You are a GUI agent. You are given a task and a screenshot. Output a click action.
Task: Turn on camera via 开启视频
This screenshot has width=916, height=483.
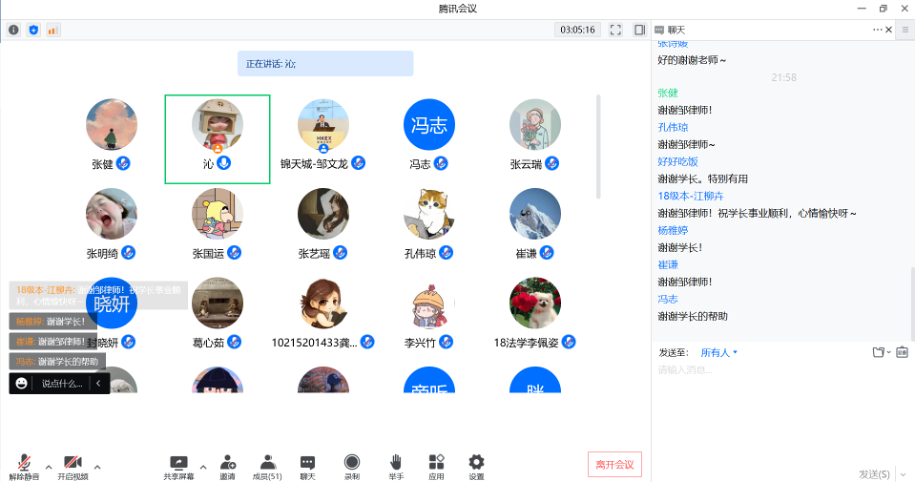(72, 463)
